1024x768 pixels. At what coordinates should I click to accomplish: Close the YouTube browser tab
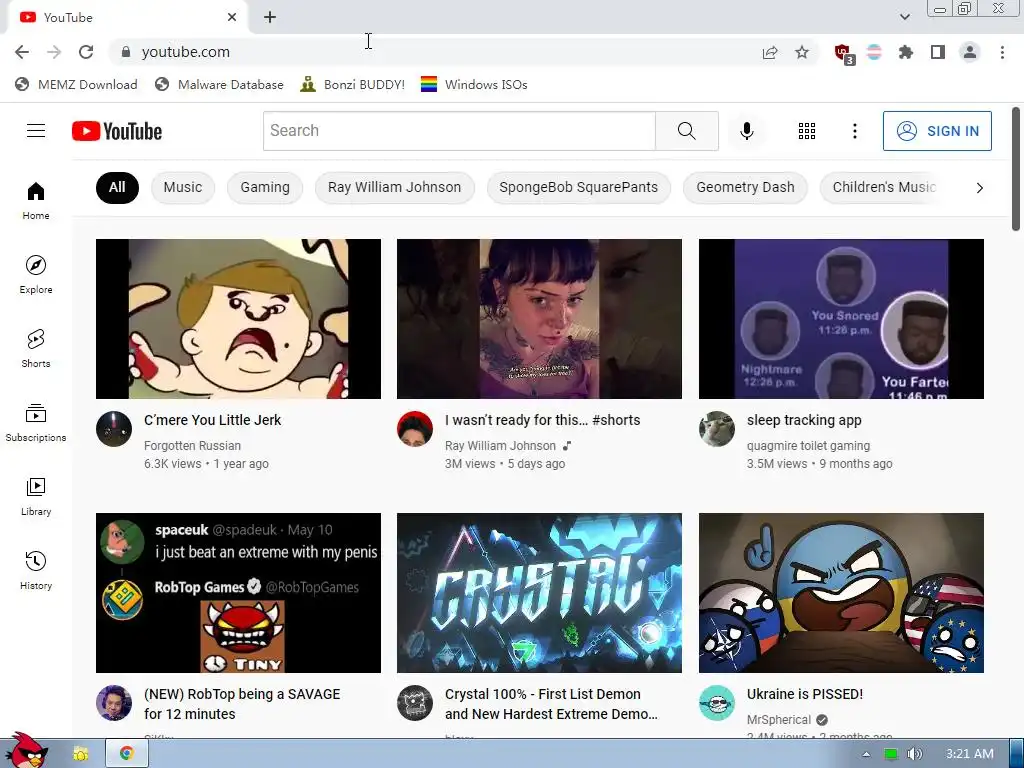(232, 17)
